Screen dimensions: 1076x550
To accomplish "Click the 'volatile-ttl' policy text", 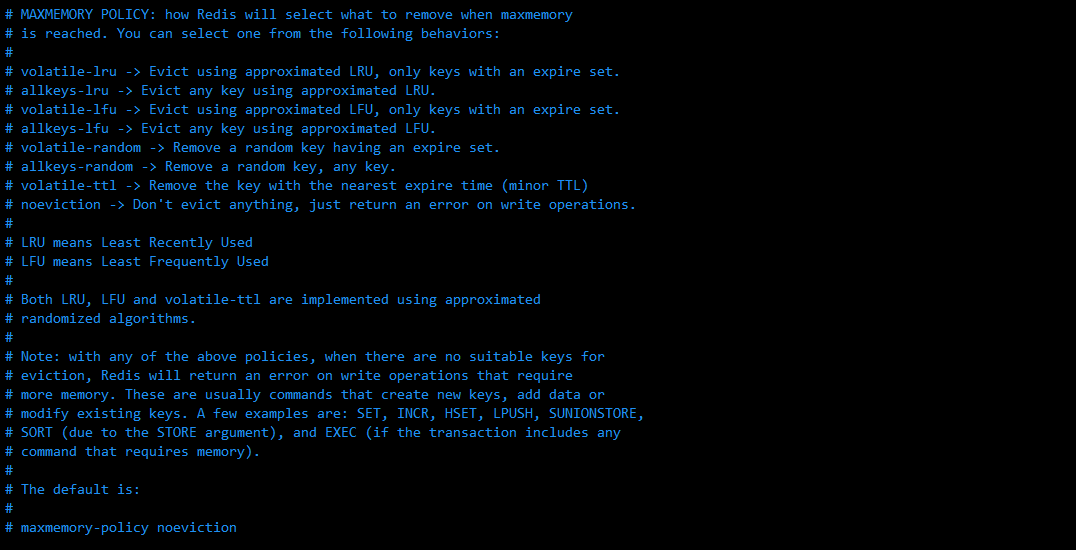I will tap(69, 185).
